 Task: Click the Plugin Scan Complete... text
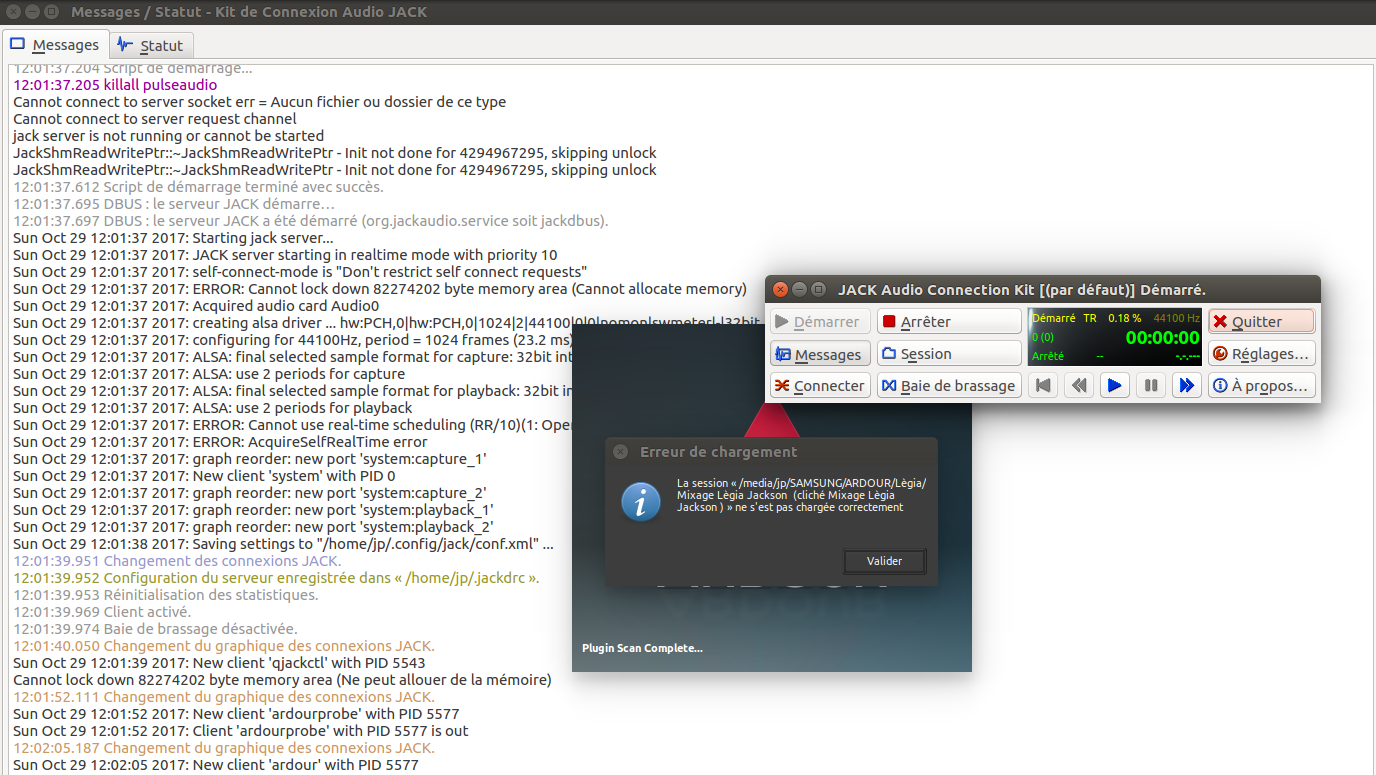642,648
